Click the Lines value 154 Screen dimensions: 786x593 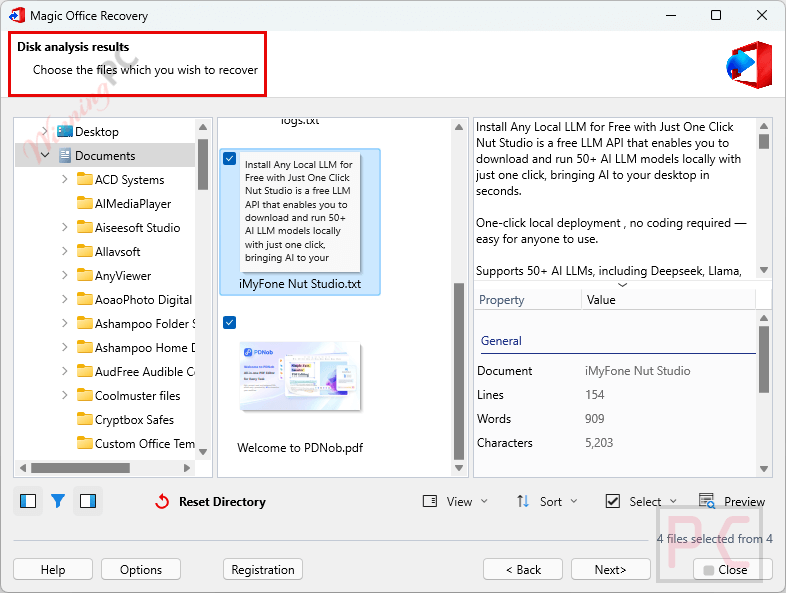coord(595,394)
